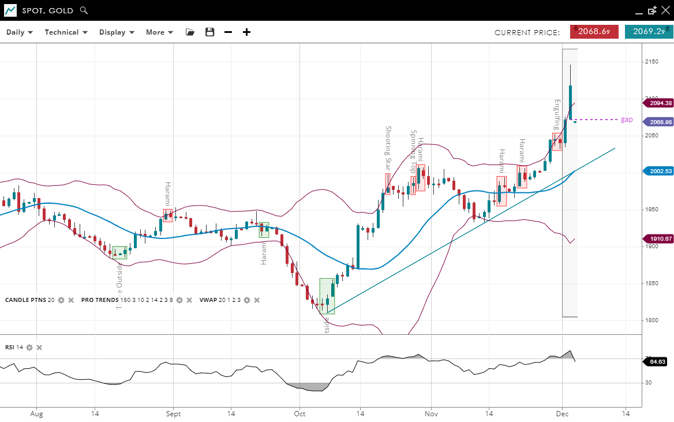Zoom in with the plus icon
This screenshot has height=422, width=674.
tap(247, 32)
